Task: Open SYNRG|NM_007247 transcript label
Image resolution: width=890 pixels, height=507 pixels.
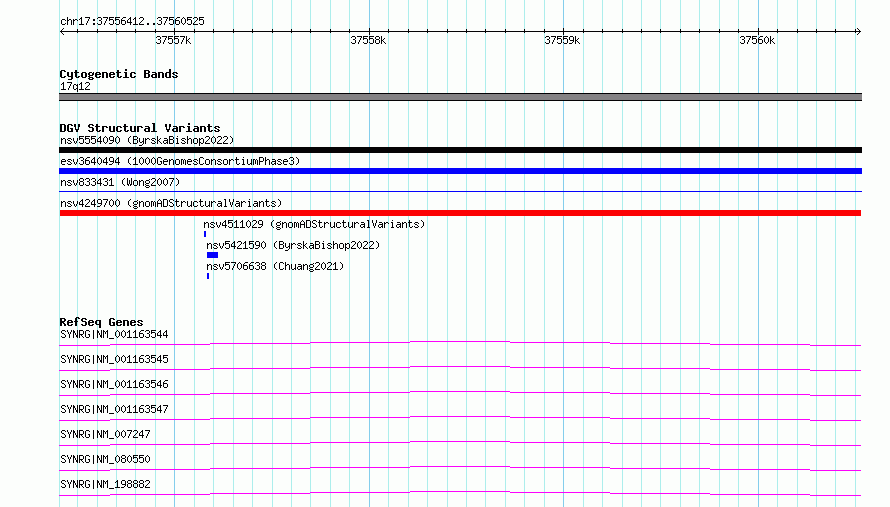Action: click(x=105, y=434)
